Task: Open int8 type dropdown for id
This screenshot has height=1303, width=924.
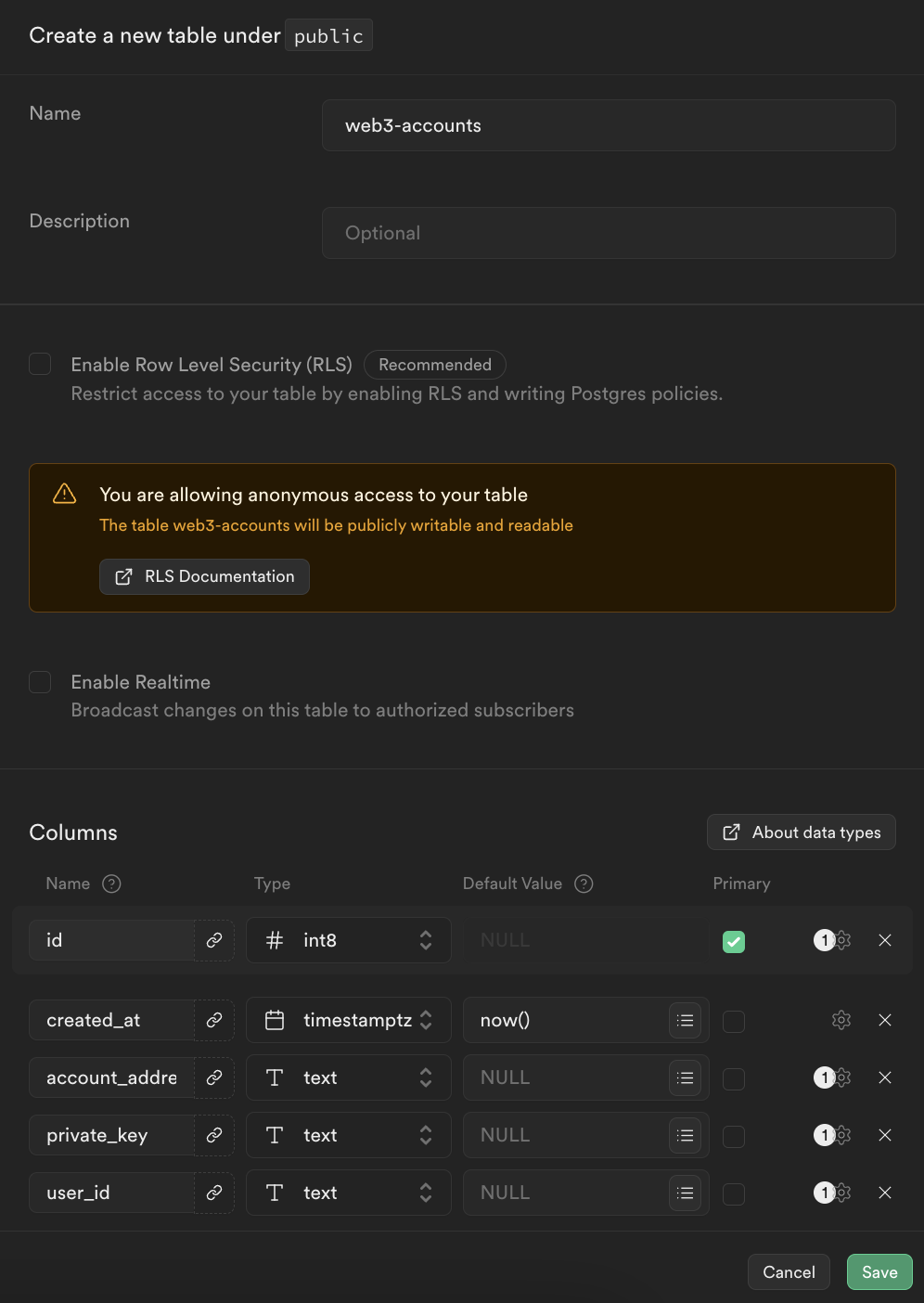Action: [349, 940]
